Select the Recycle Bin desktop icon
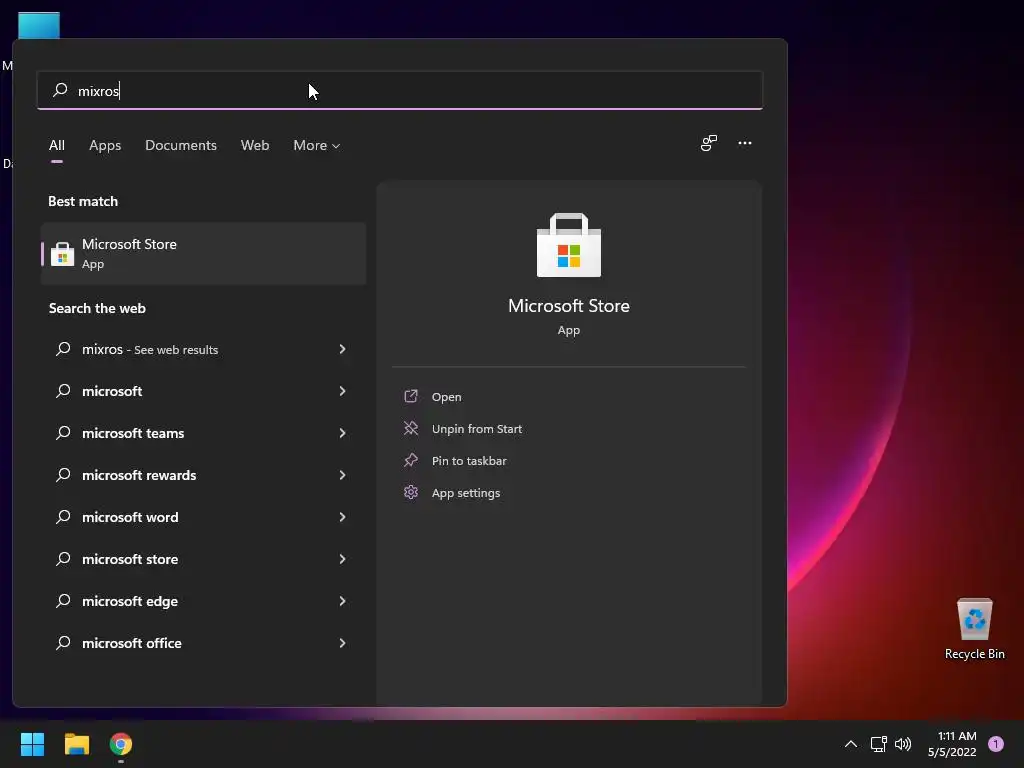Screen dimensions: 1024x768 pyautogui.click(x=974, y=628)
